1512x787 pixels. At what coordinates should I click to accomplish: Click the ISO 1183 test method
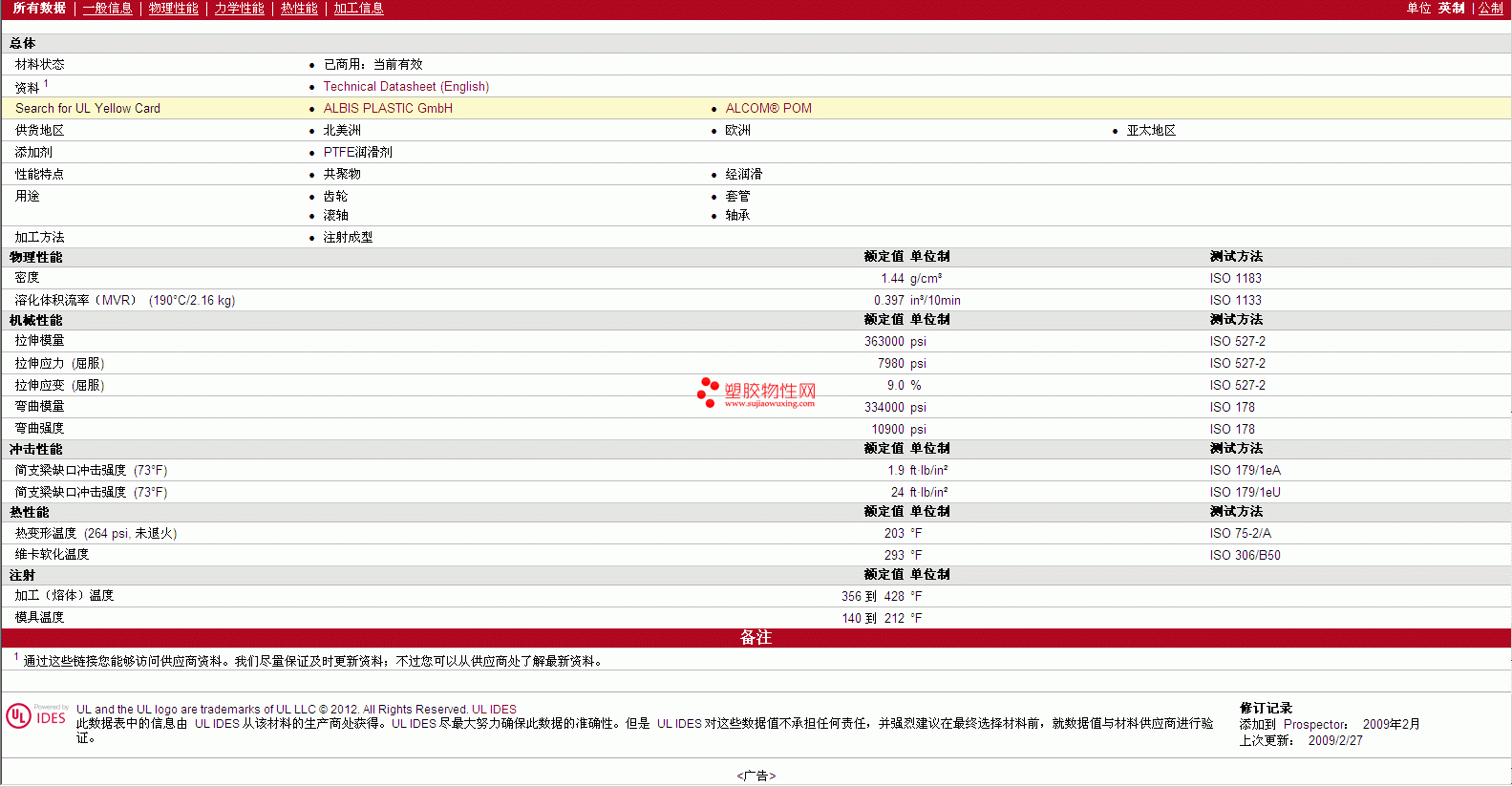click(1236, 278)
